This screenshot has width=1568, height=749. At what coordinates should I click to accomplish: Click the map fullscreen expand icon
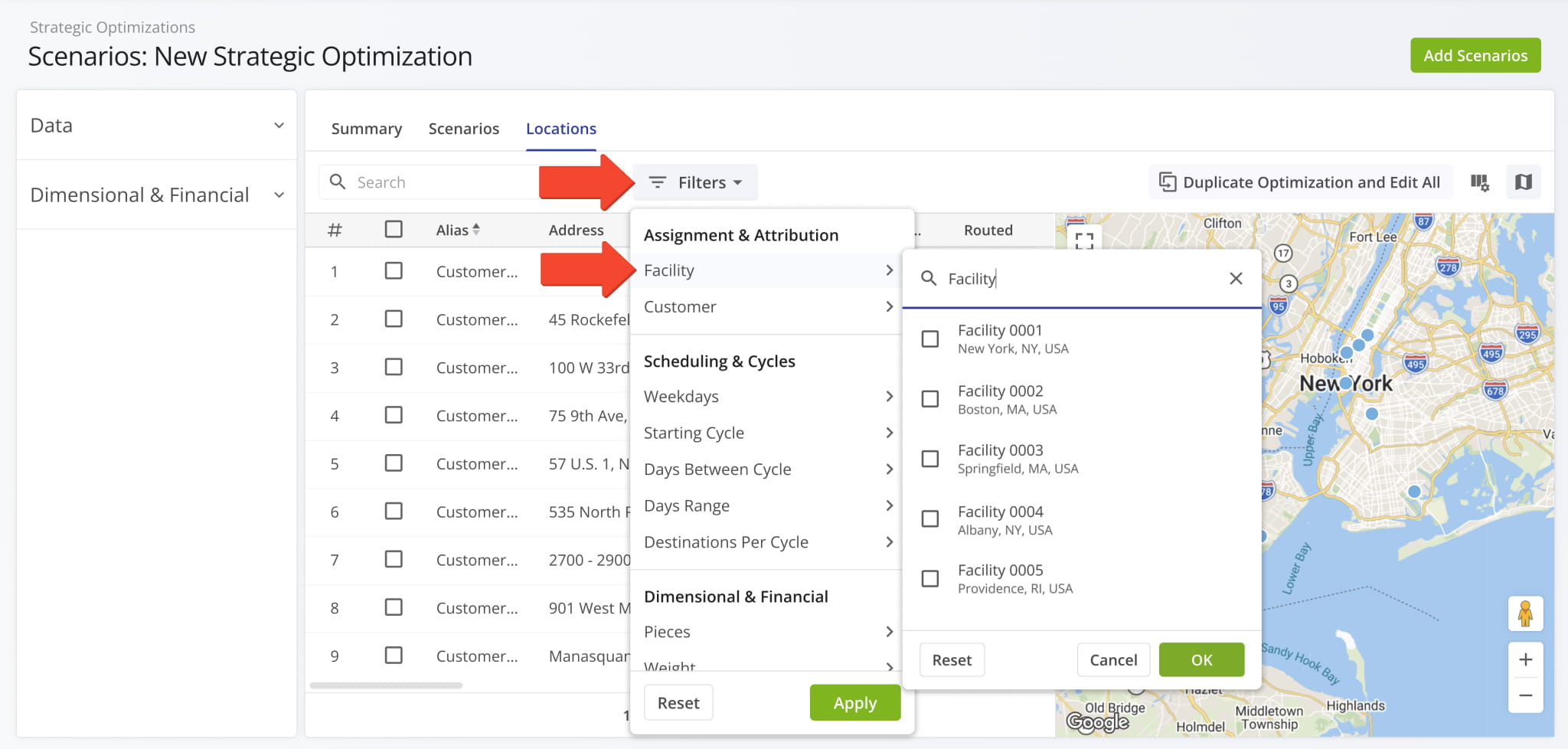1083,240
